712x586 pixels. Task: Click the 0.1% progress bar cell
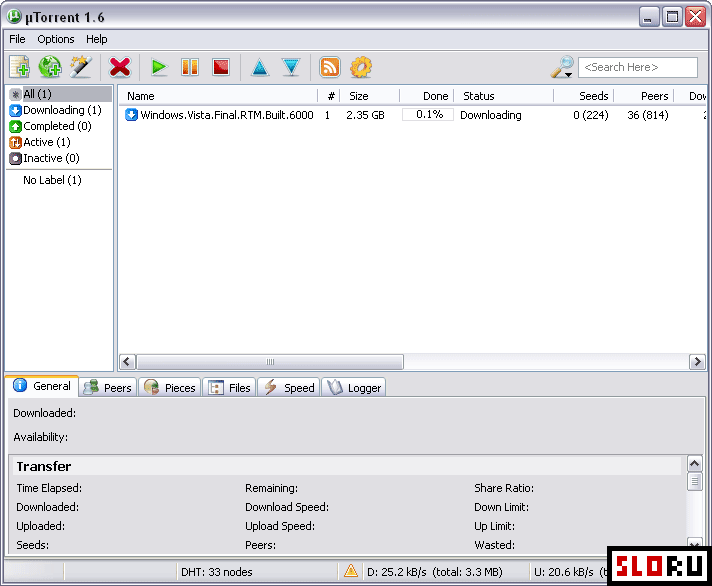428,114
